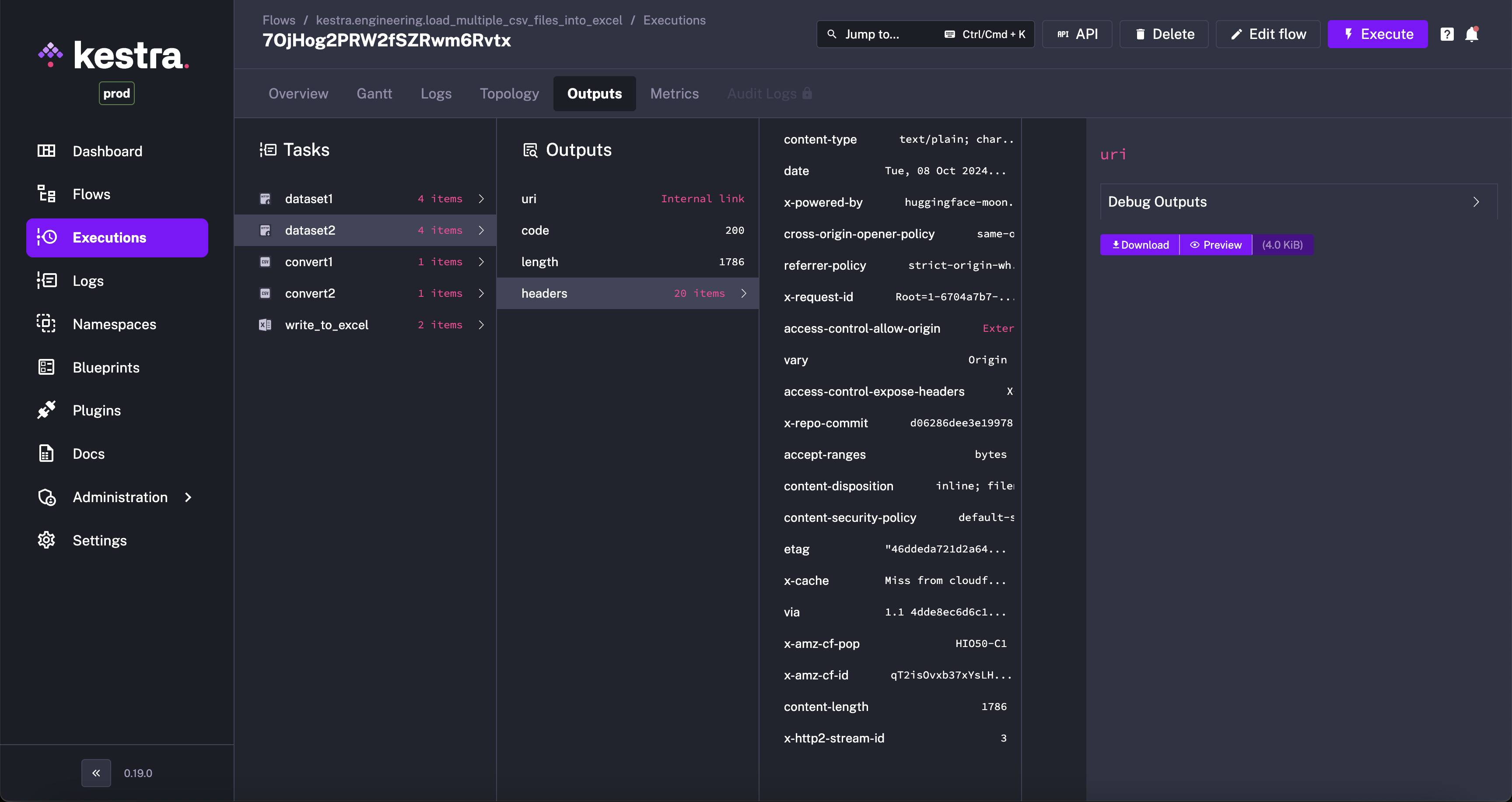The width and height of the screenshot is (1512, 802).
Task: Open the notifications bell
Action: tap(1472, 34)
